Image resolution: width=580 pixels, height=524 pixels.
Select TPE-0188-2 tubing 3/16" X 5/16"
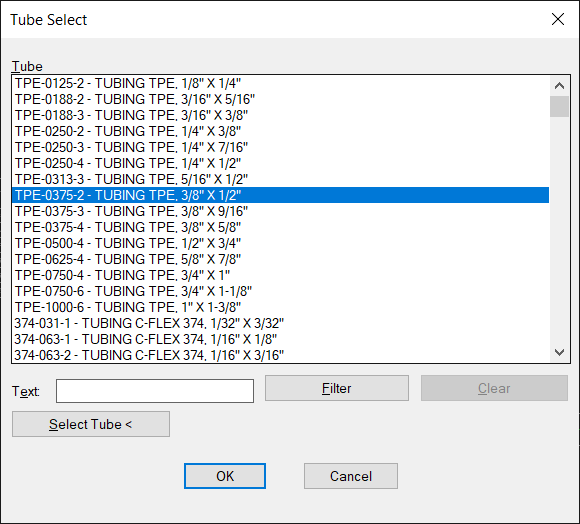pos(280,99)
